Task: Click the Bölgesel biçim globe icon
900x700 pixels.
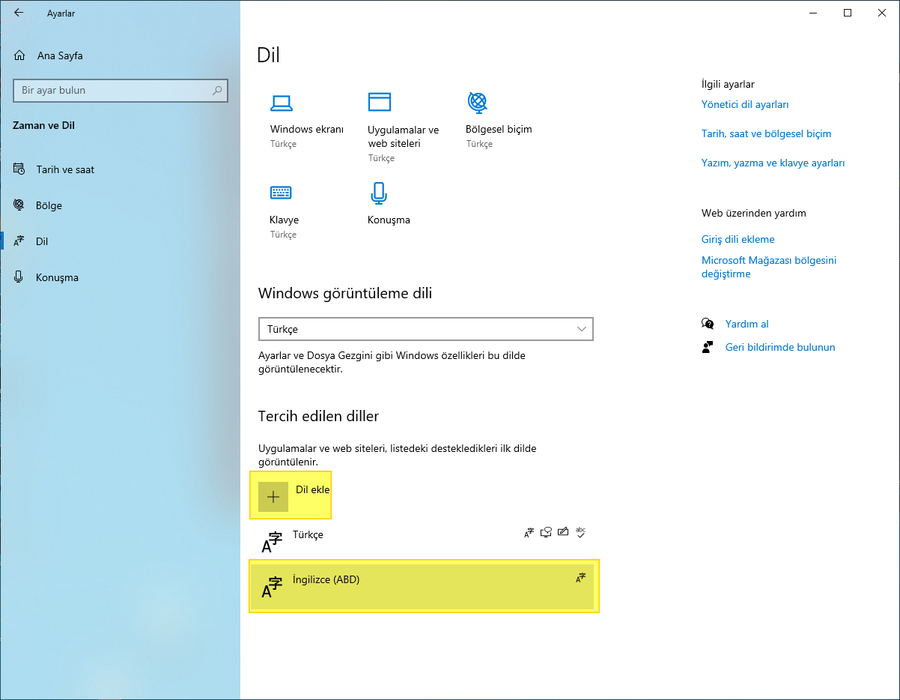Action: tap(478, 102)
